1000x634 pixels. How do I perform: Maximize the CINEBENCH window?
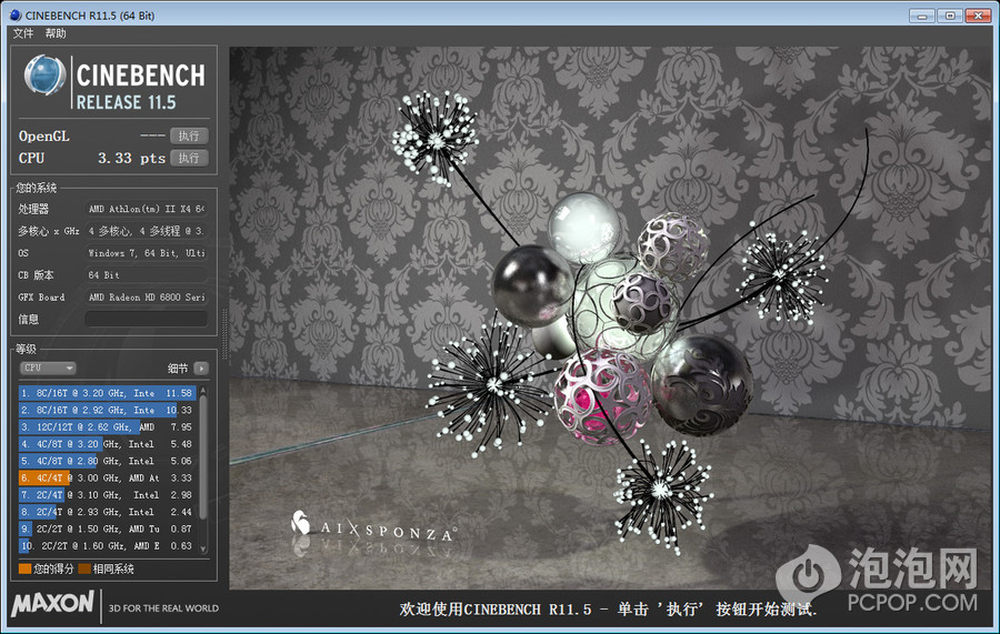[950, 15]
